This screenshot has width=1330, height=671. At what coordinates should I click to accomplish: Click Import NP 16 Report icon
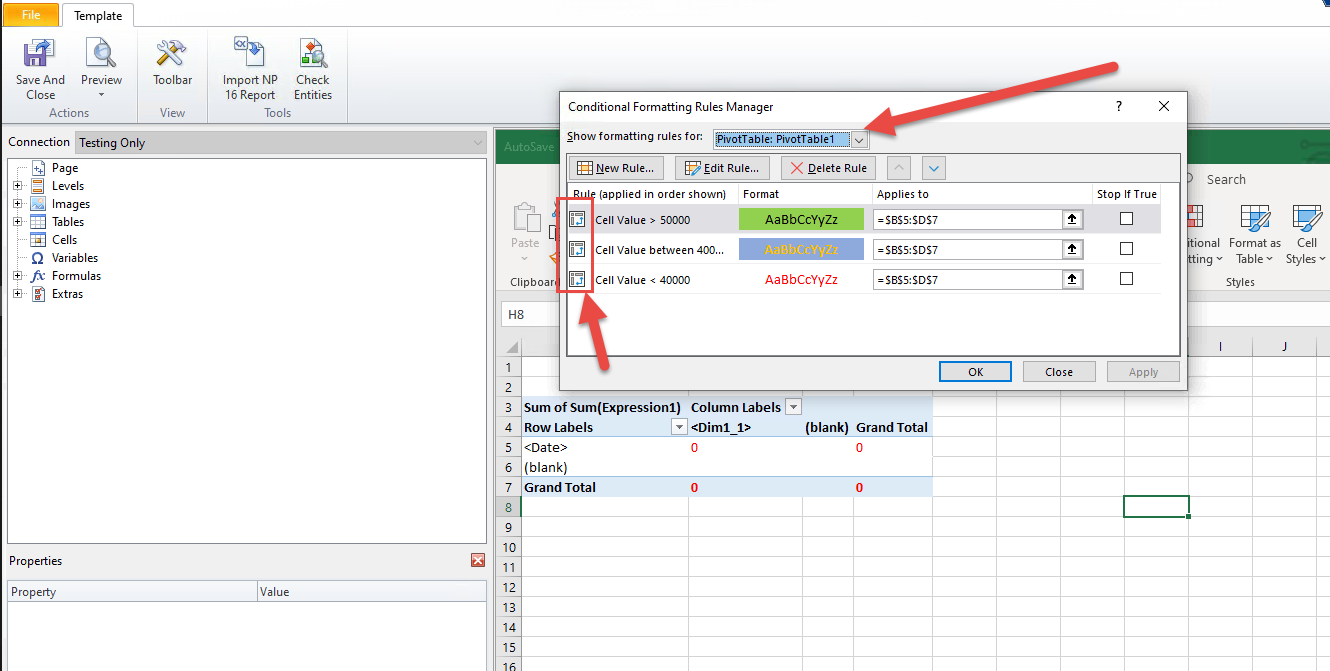(x=249, y=55)
